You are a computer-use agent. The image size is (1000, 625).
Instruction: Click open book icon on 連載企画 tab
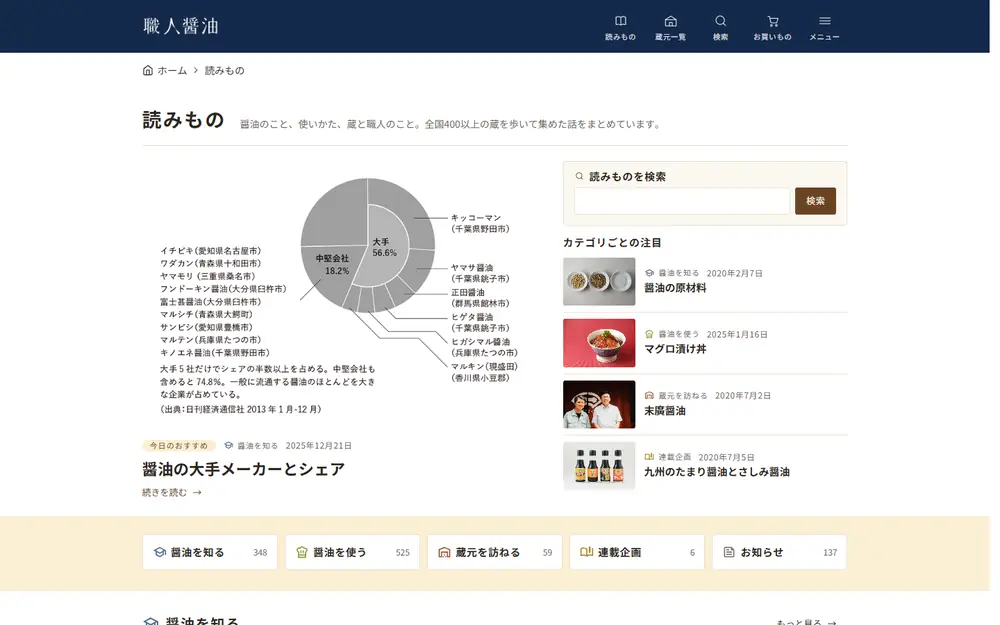pyautogui.click(x=587, y=552)
